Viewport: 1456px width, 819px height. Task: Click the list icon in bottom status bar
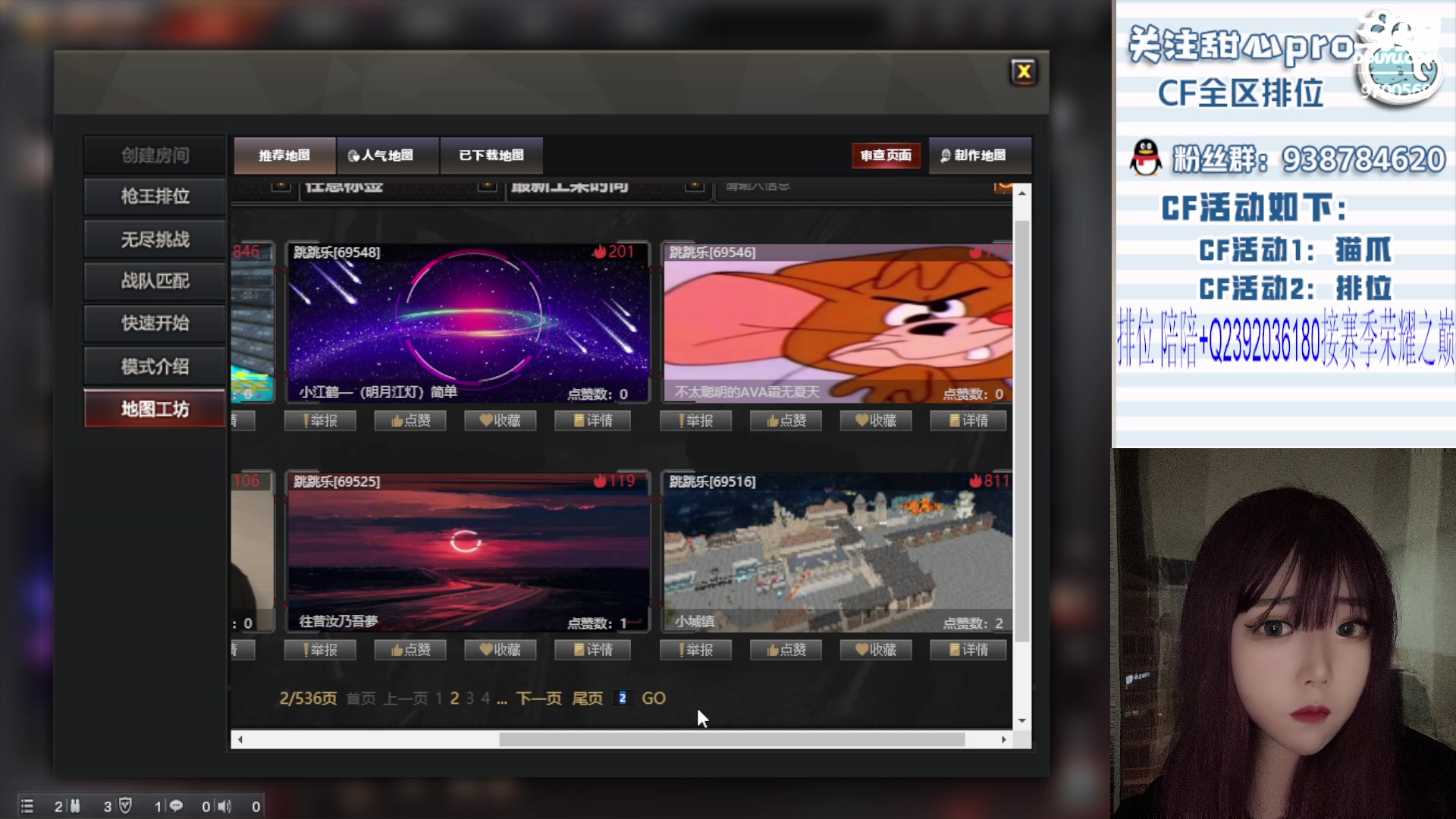click(27, 806)
